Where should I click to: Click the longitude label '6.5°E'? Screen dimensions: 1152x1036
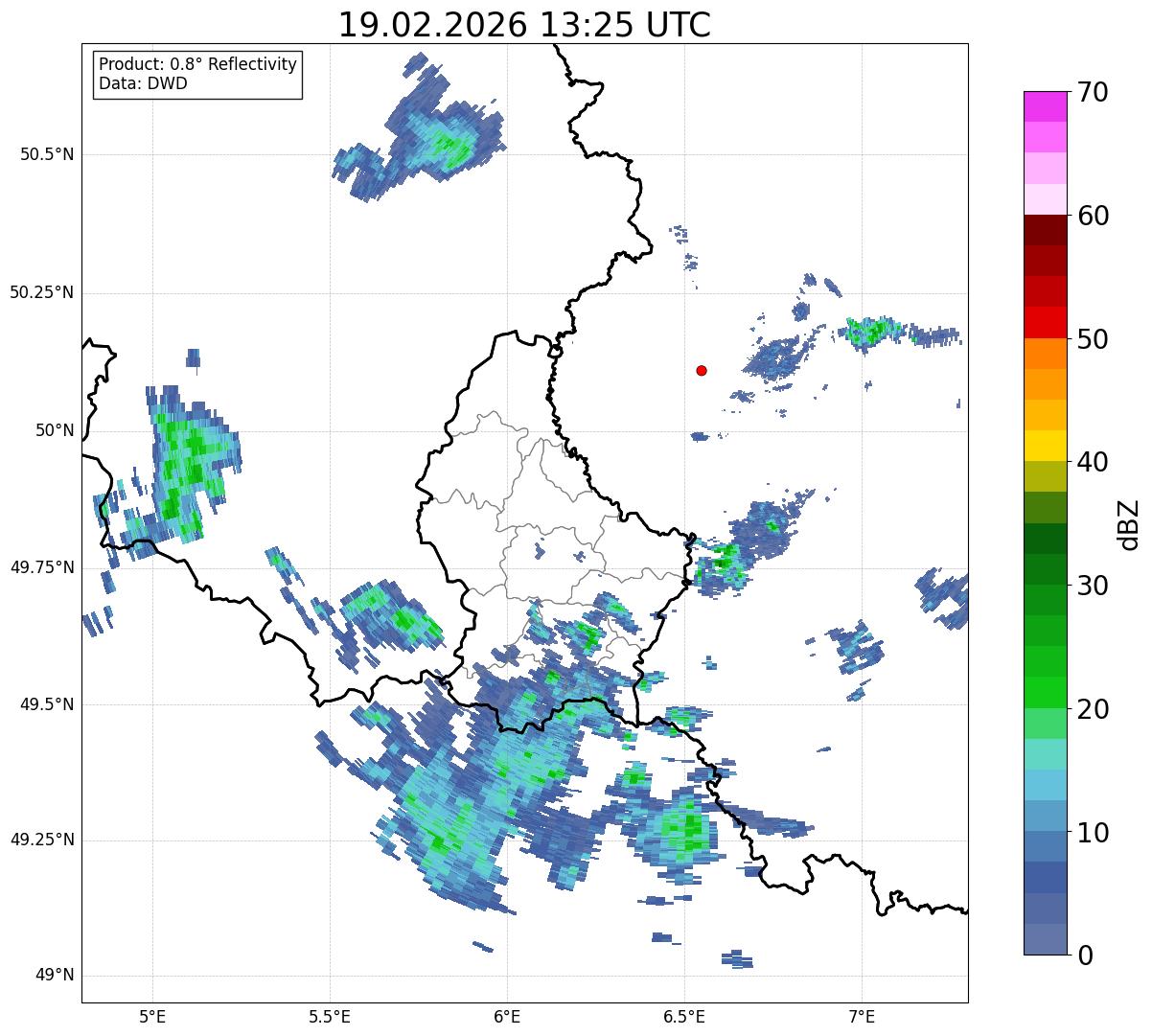pos(684,1018)
